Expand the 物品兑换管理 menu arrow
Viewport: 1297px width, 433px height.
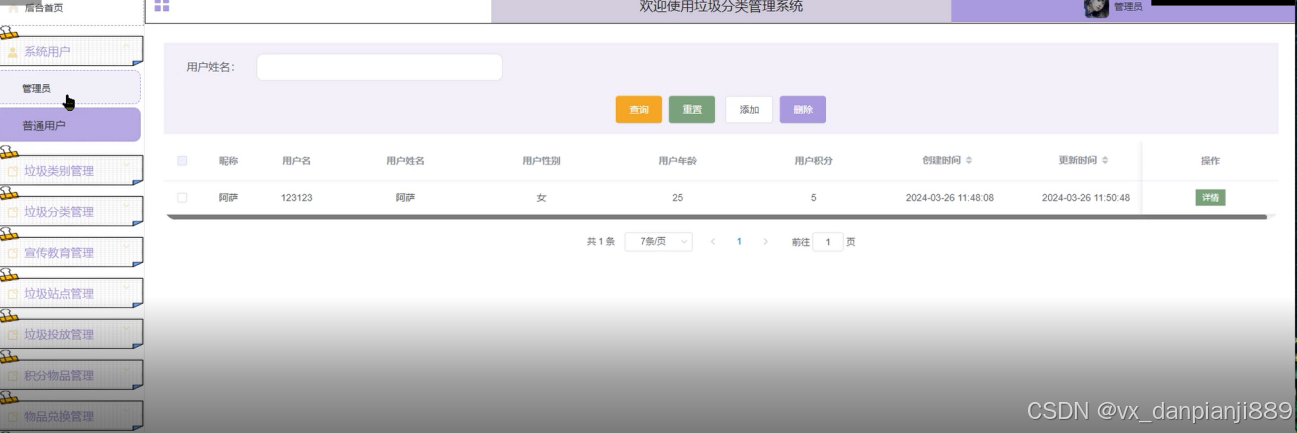(x=126, y=412)
